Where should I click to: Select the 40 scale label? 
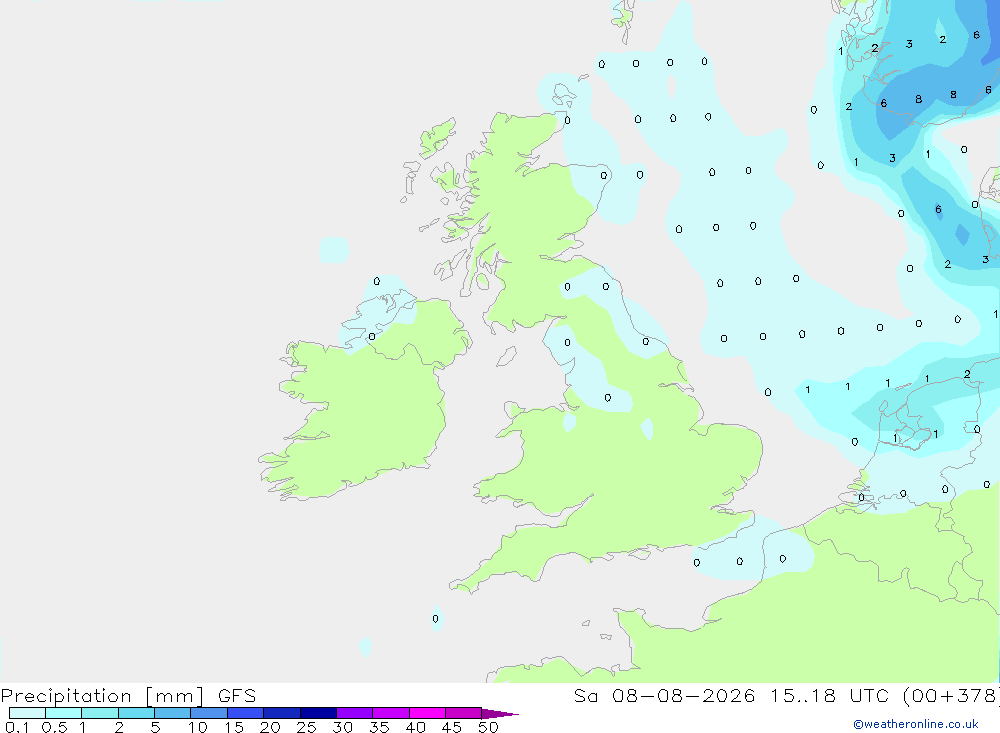pos(416,727)
